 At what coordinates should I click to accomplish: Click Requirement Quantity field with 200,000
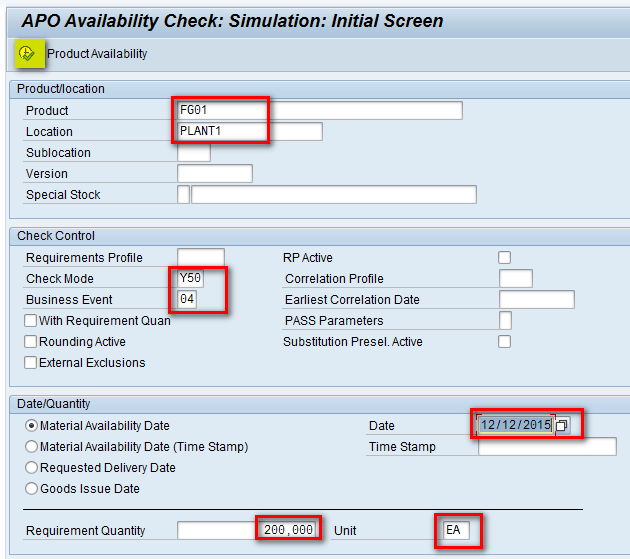tap(248, 530)
